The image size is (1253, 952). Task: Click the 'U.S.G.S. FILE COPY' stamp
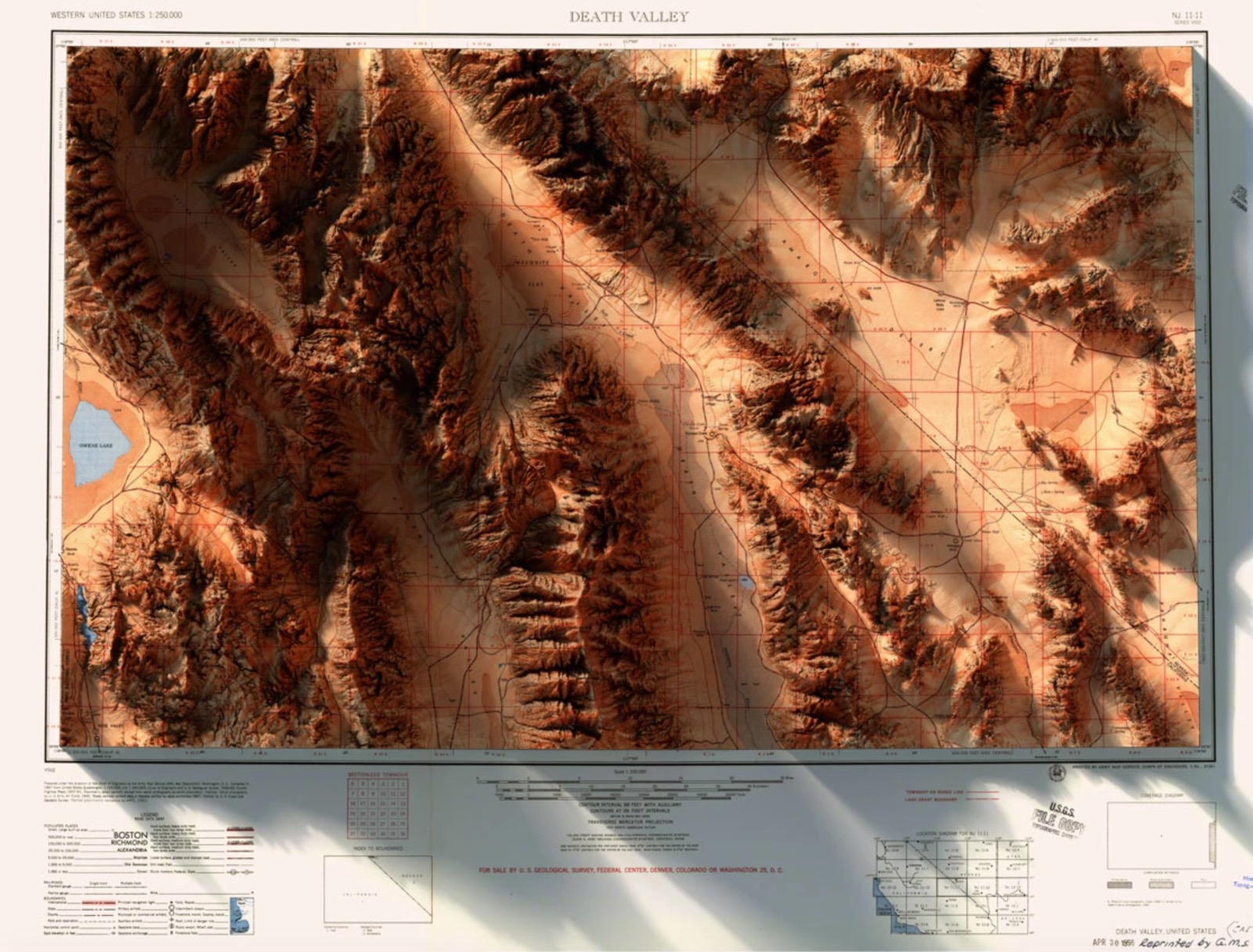pyautogui.click(x=1060, y=820)
